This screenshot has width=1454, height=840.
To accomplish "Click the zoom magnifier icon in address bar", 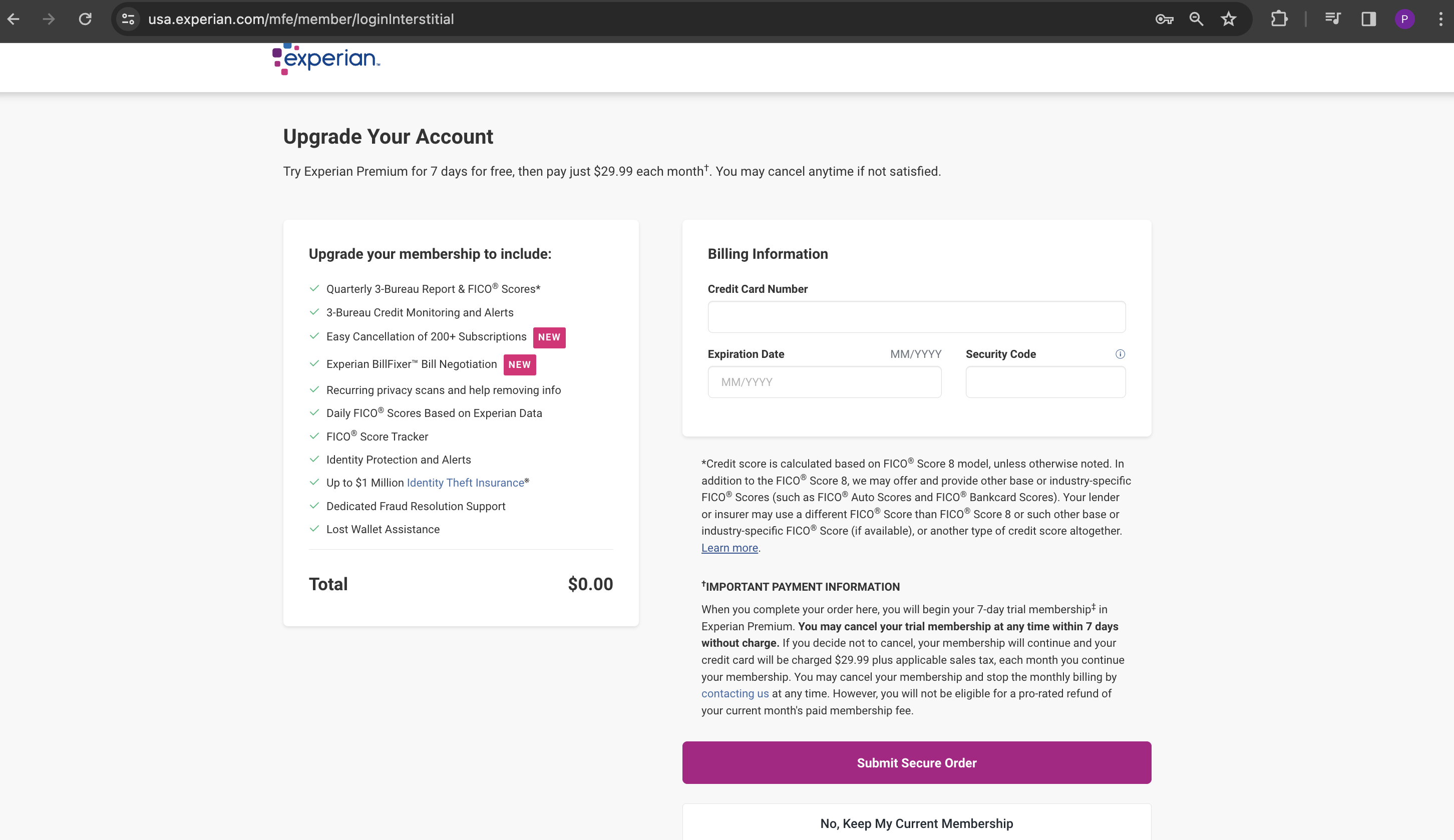I will tap(1197, 19).
